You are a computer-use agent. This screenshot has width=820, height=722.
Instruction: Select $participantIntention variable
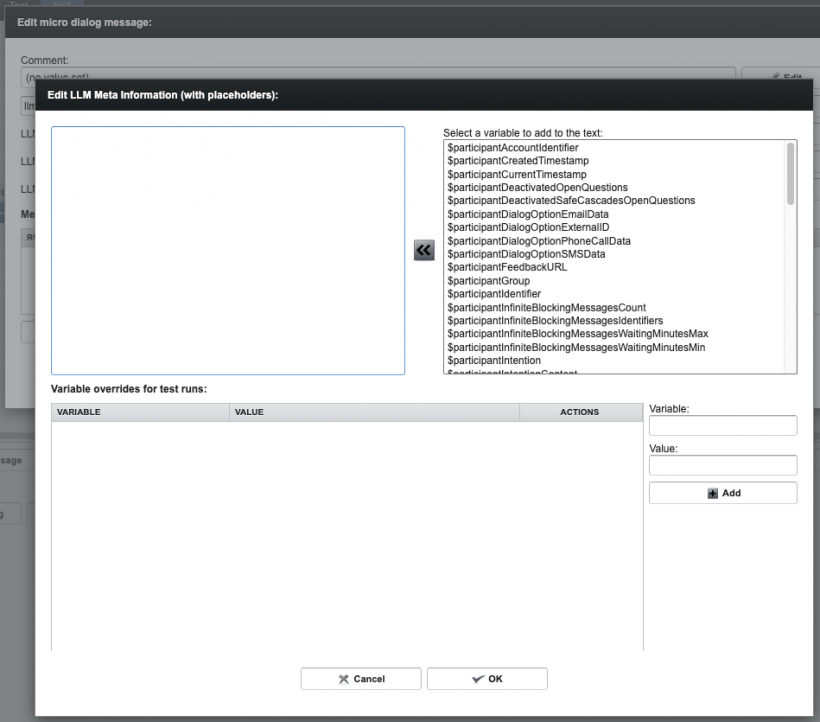tap(494, 360)
